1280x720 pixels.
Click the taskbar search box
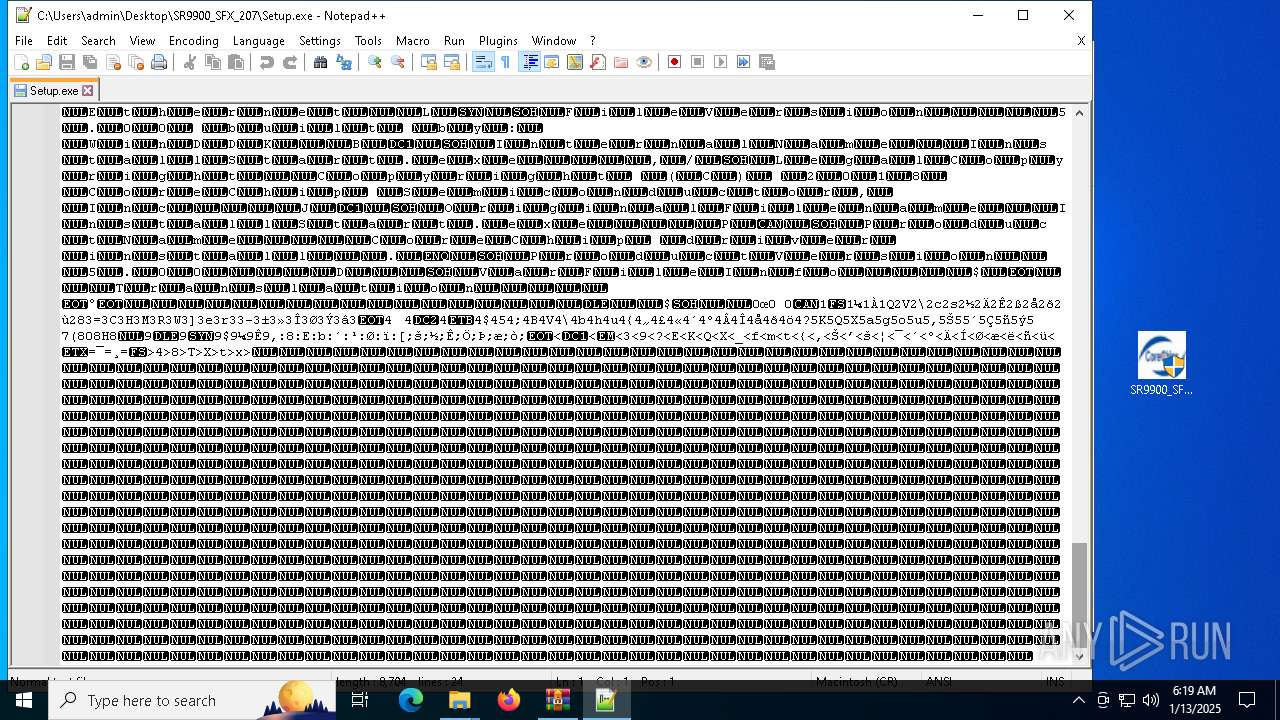(x=192, y=700)
